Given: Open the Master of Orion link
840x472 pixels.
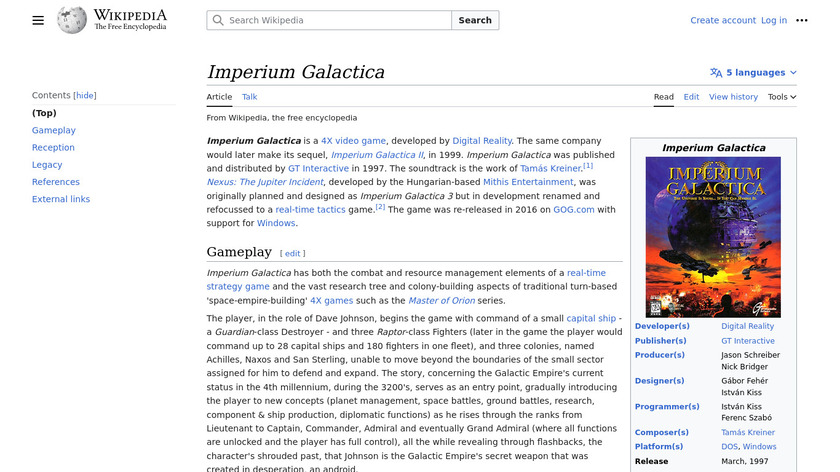Looking at the screenshot, I should (x=441, y=301).
